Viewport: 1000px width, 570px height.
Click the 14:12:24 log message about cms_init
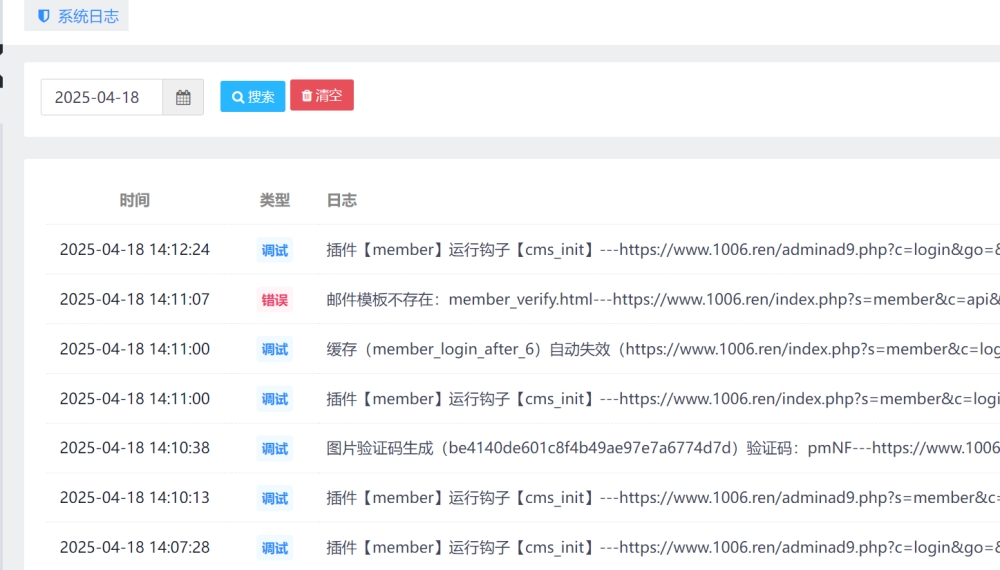[x=663, y=249]
